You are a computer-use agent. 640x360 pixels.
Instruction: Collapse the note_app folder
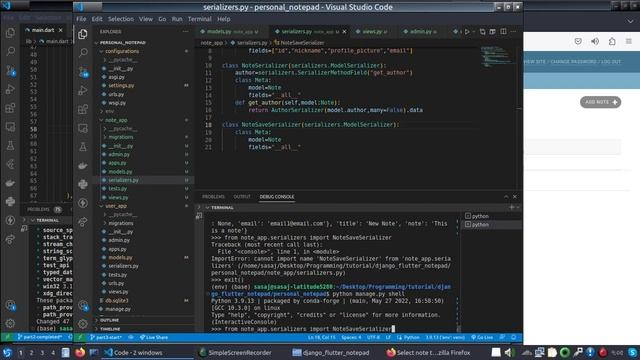(116, 120)
